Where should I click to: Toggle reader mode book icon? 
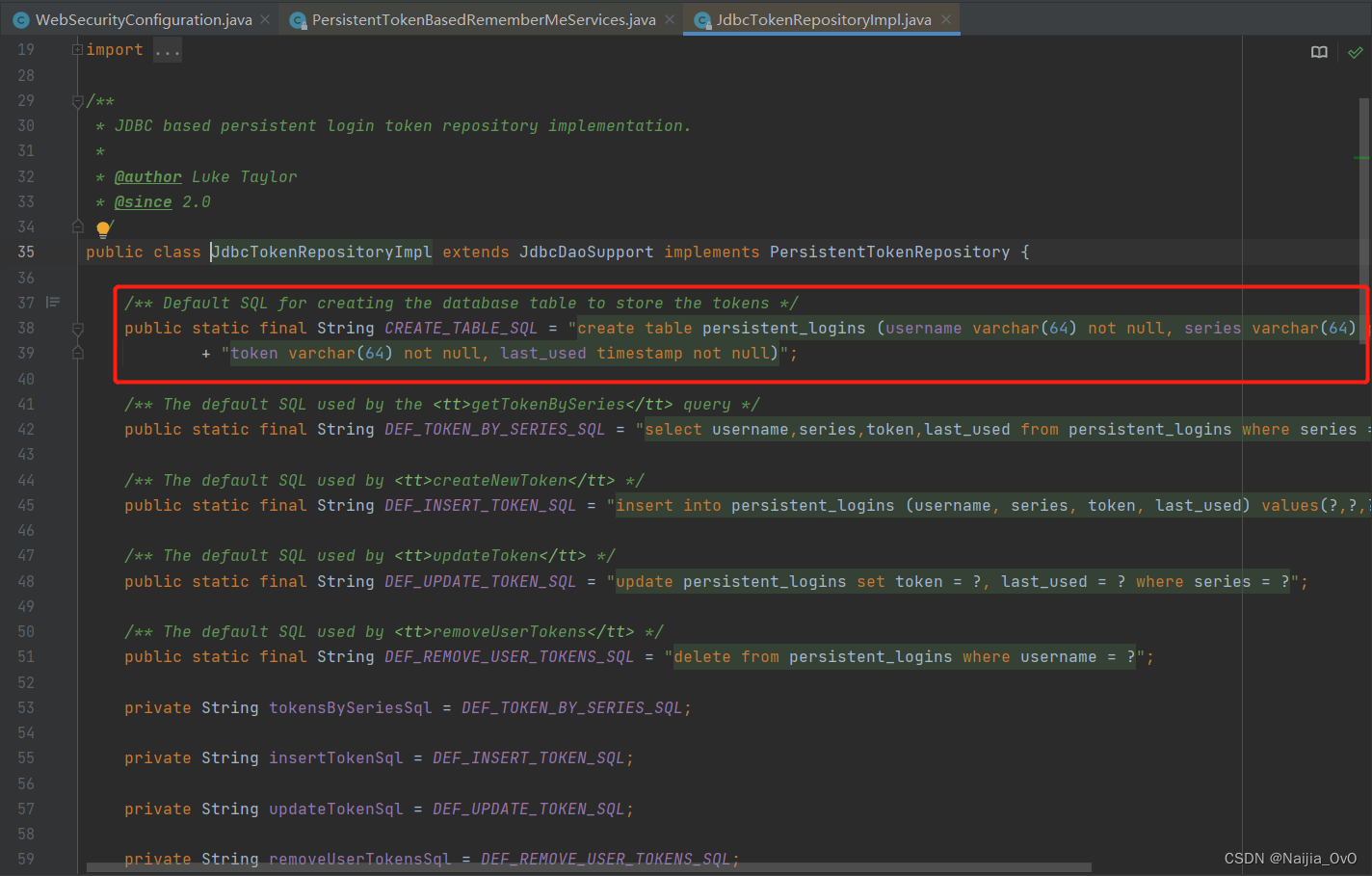tap(1319, 52)
